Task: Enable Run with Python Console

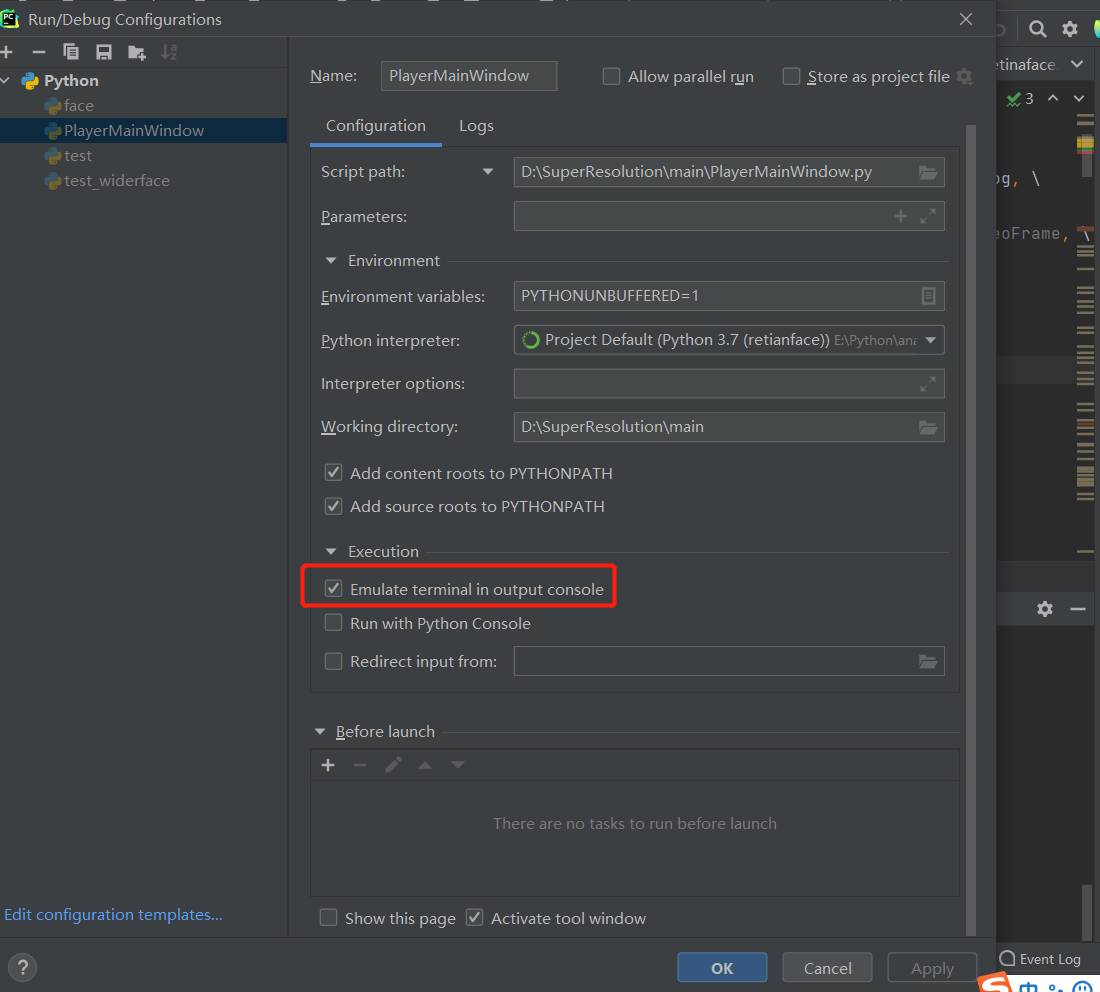Action: pyautogui.click(x=333, y=622)
